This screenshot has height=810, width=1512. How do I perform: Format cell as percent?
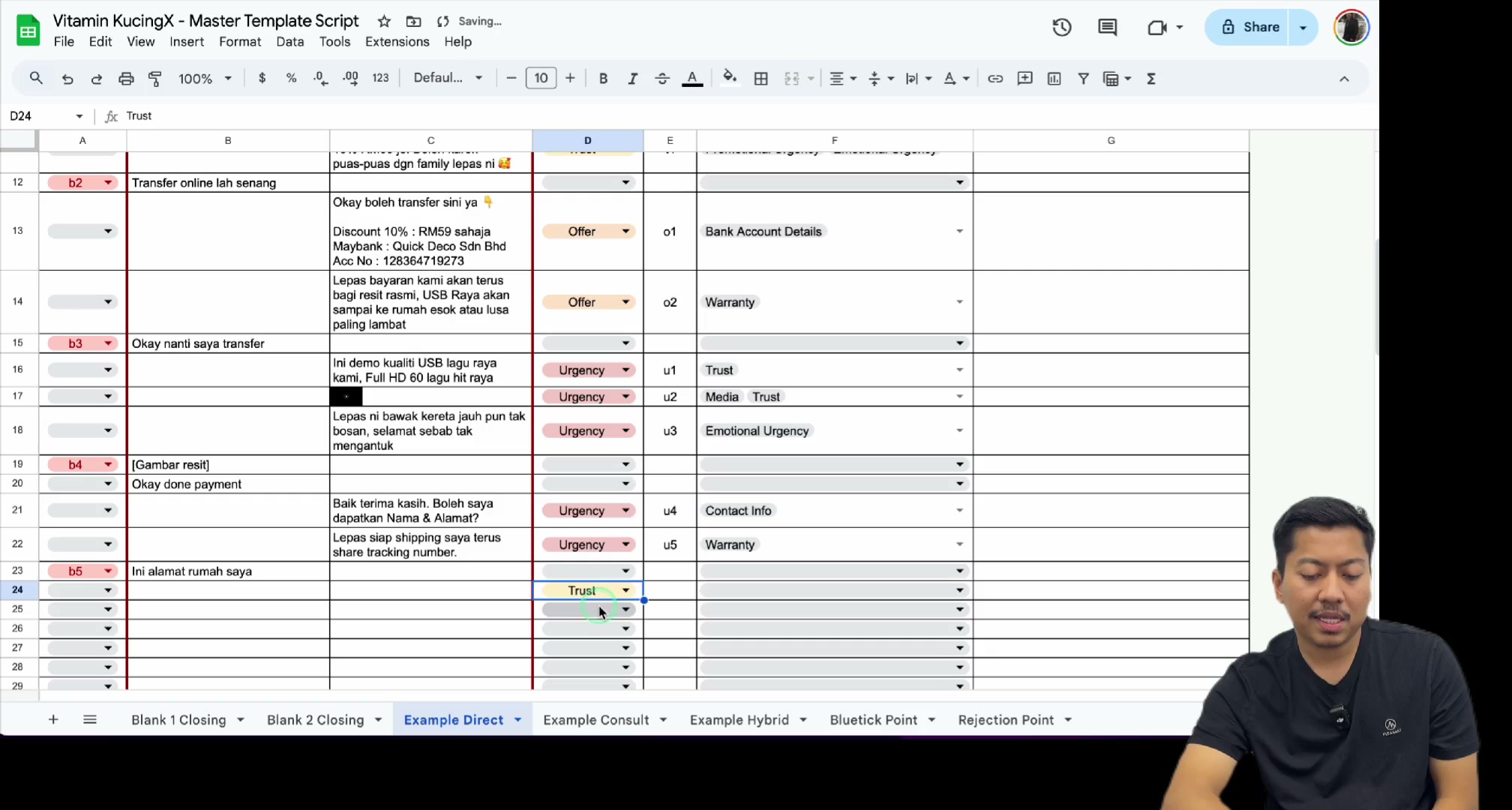(x=291, y=78)
